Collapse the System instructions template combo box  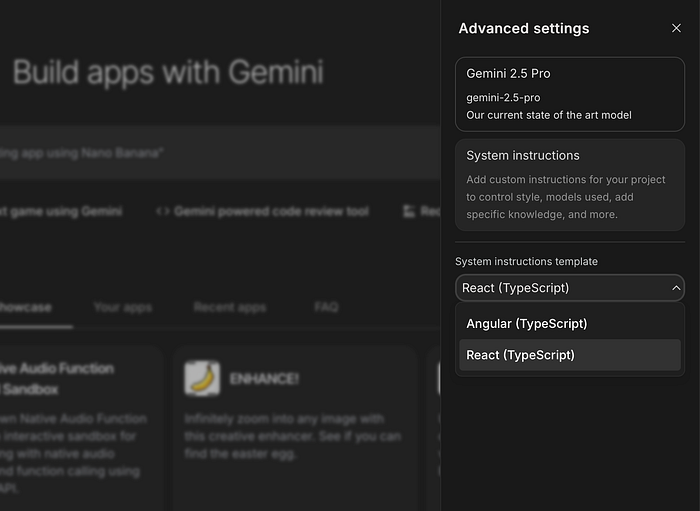(569, 288)
